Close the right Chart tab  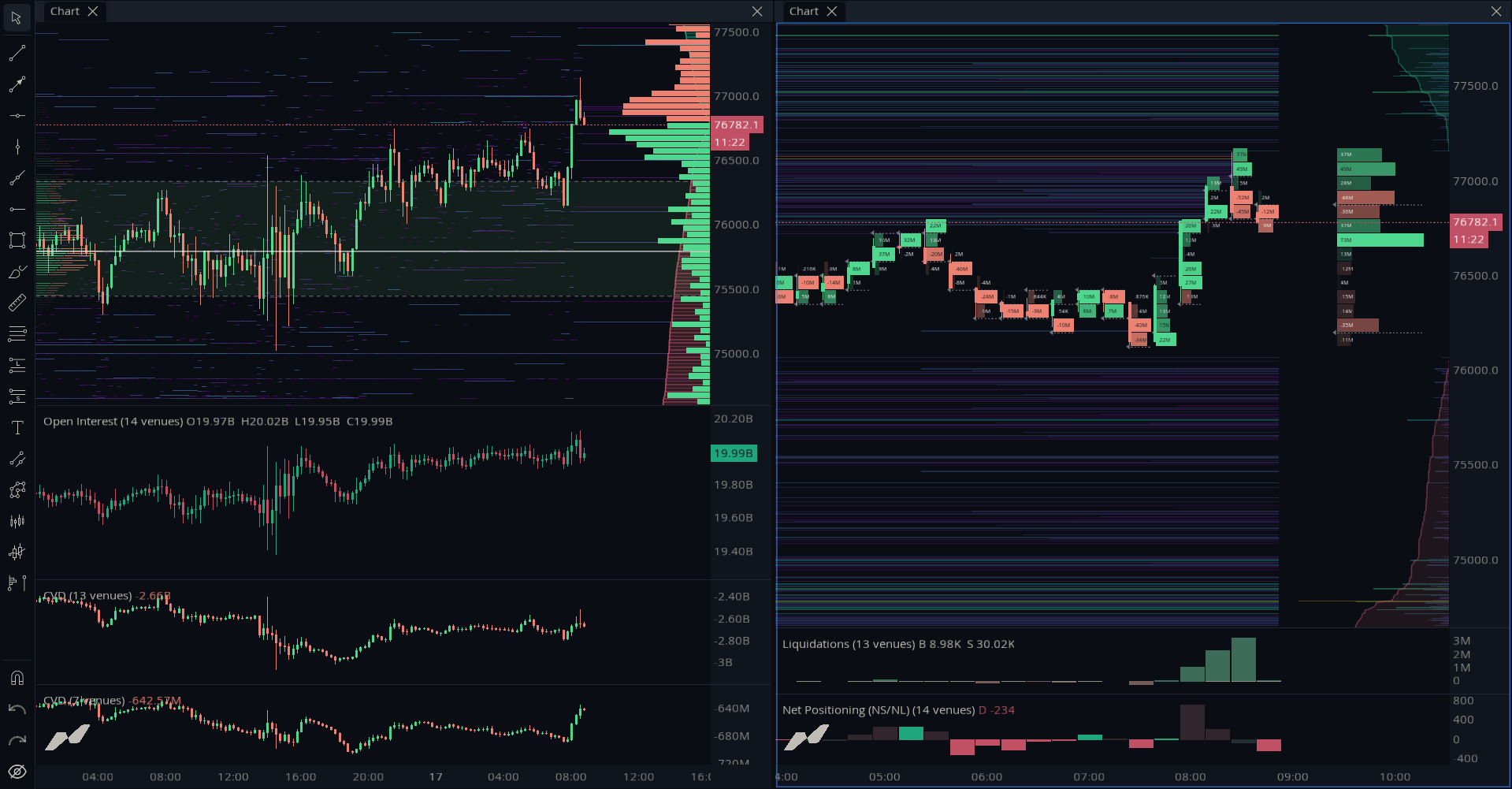[832, 11]
